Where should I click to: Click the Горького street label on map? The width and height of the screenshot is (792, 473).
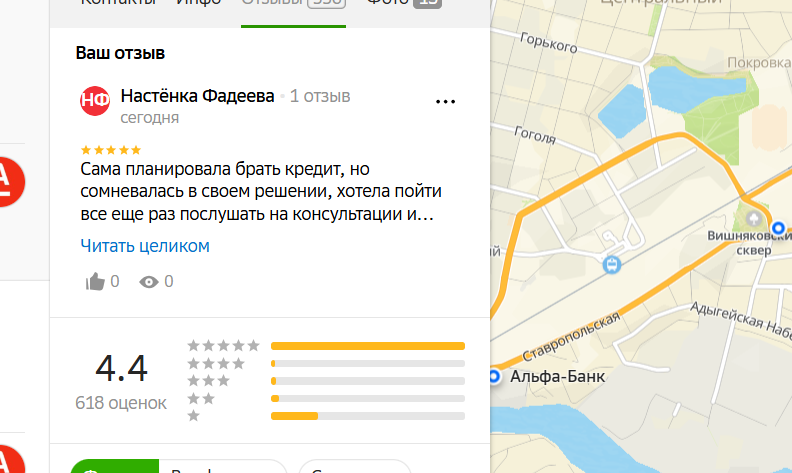549,43
